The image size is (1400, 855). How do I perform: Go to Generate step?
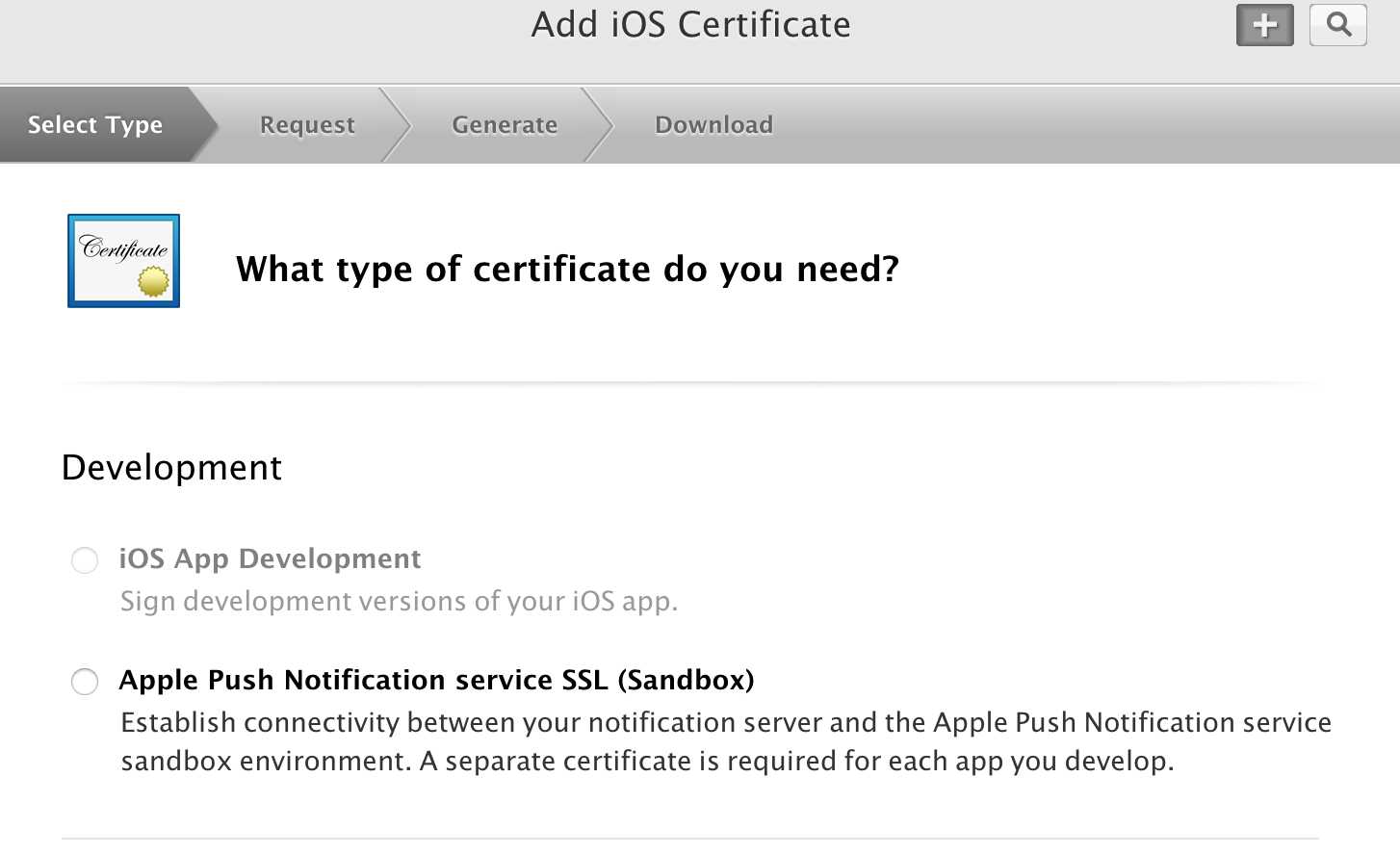[x=505, y=124]
